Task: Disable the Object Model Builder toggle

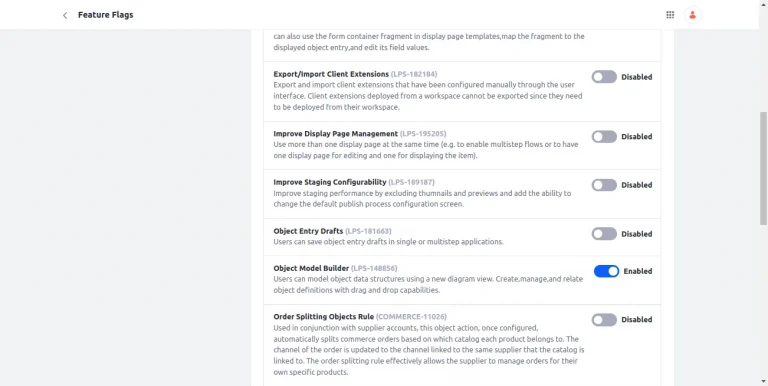Action: (606, 271)
